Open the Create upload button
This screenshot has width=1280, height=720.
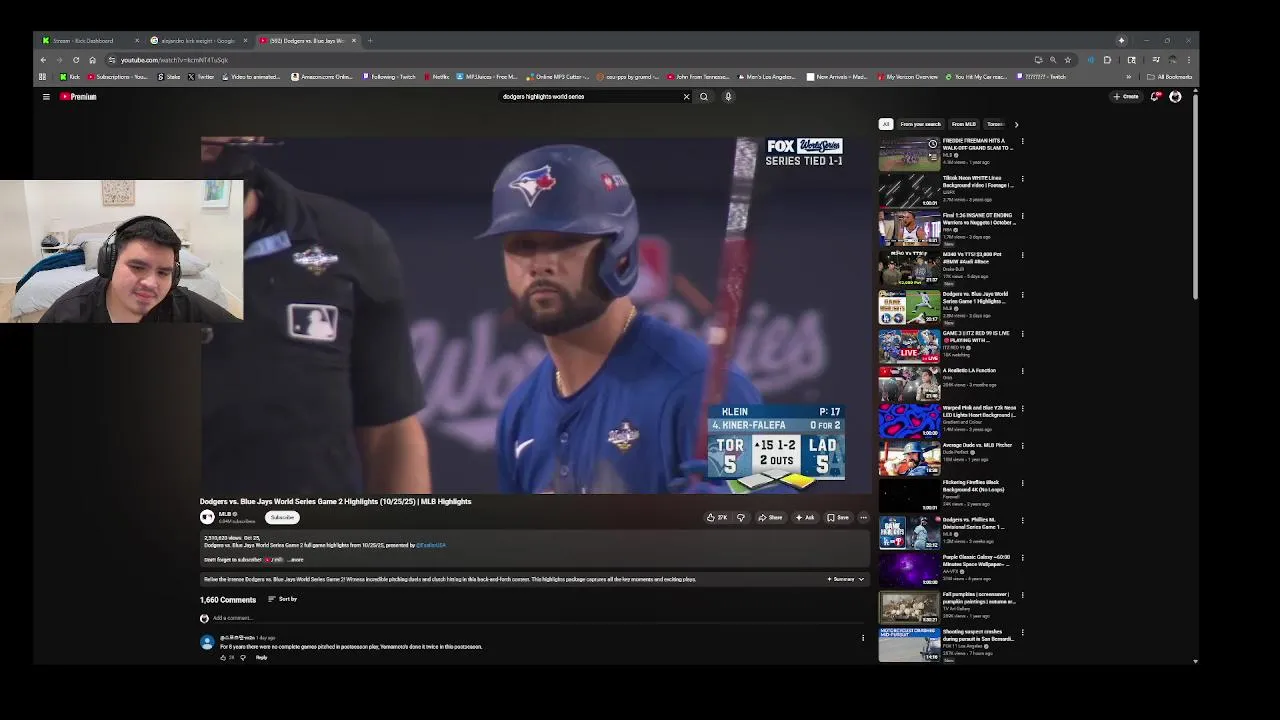coord(1126,97)
